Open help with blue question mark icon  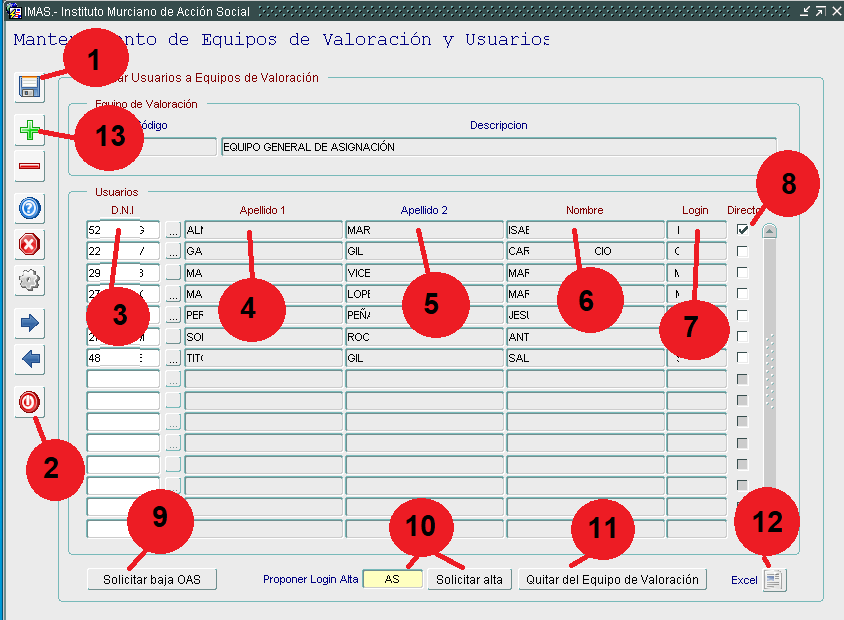[30, 208]
